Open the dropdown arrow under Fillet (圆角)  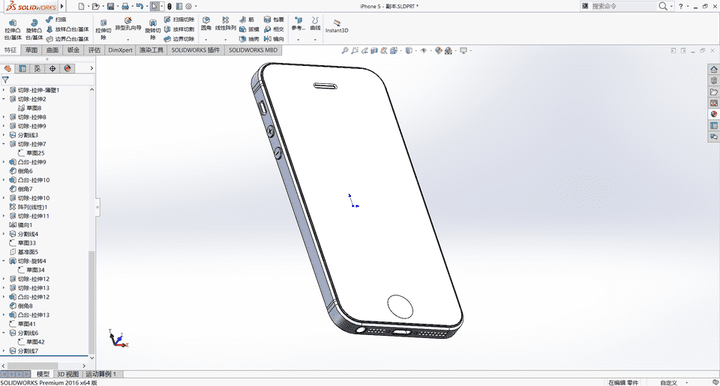(x=206, y=39)
